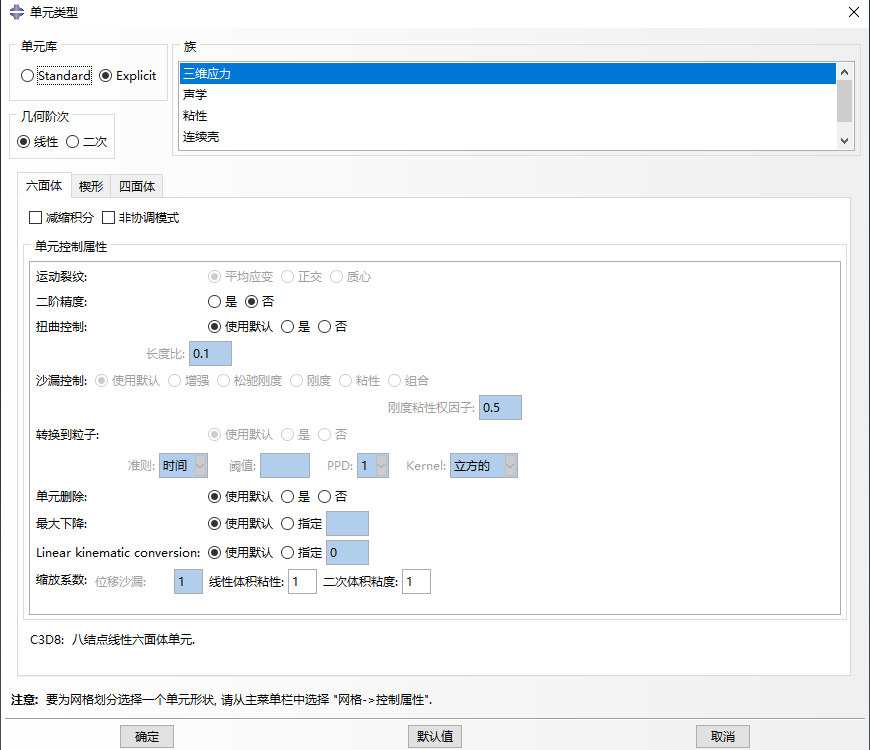
Task: Select the Standard element library radio
Action: (27, 75)
